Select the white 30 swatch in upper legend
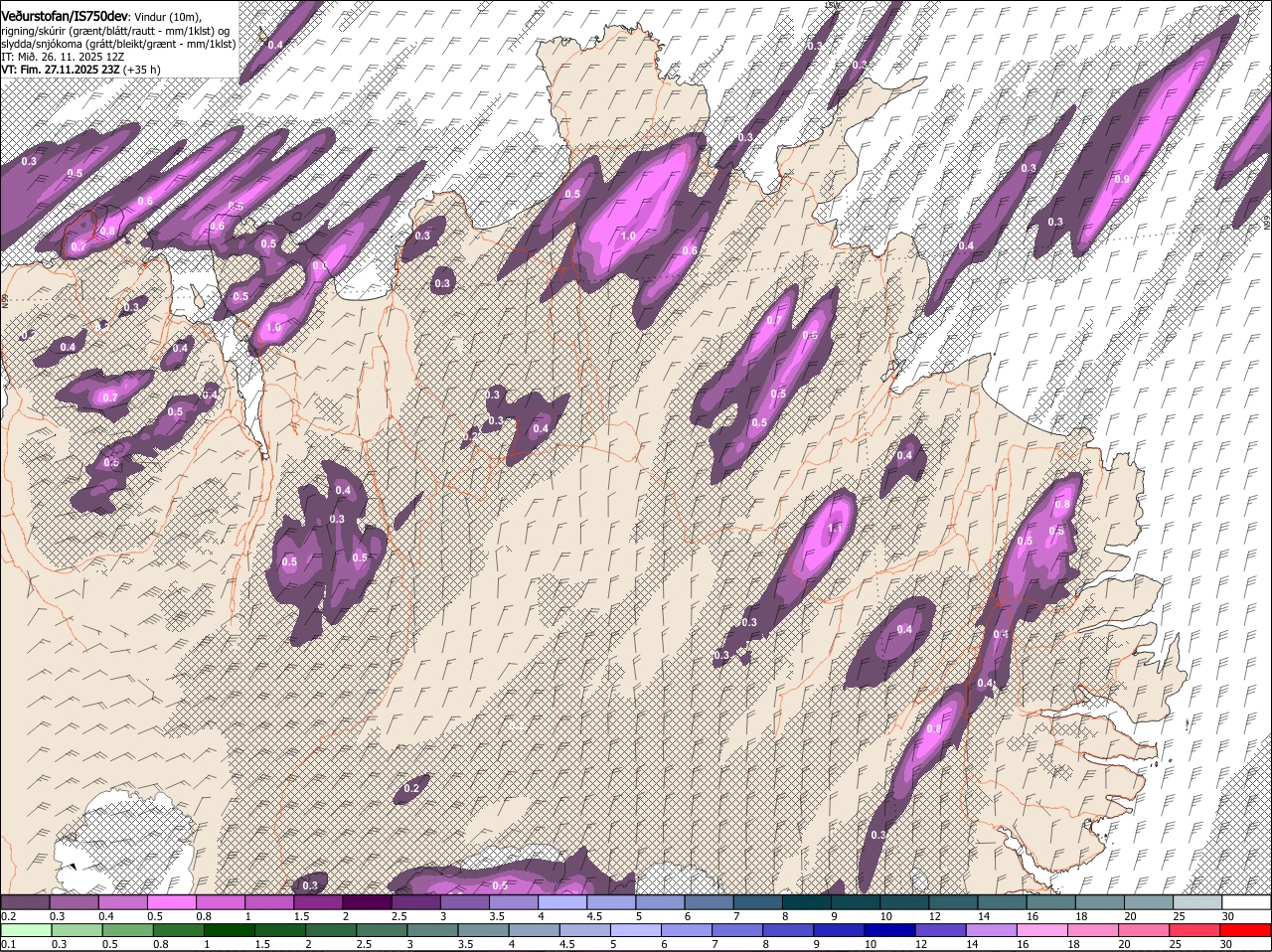 coord(1246,902)
